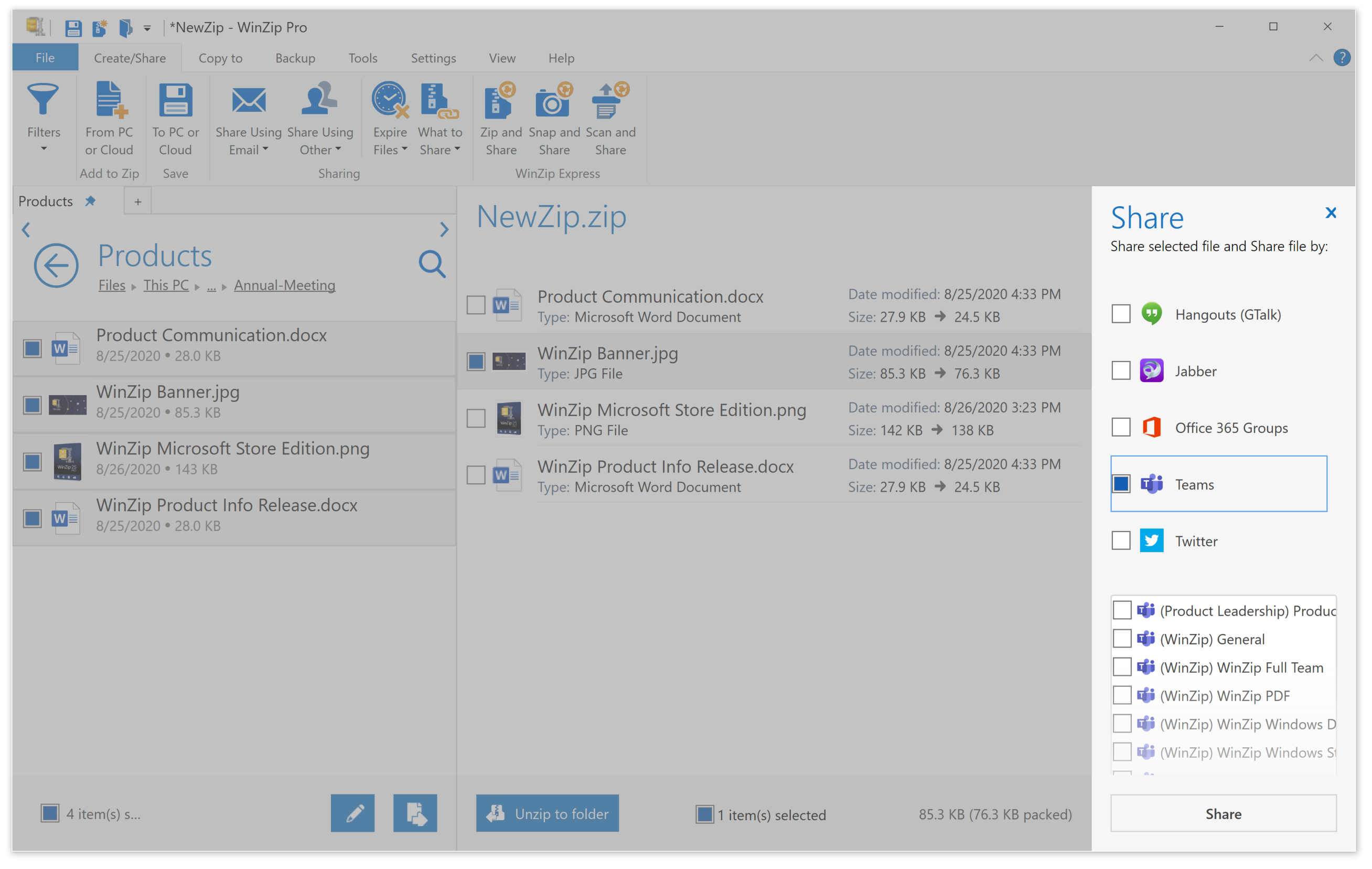Close the Share panel

coord(1331,213)
